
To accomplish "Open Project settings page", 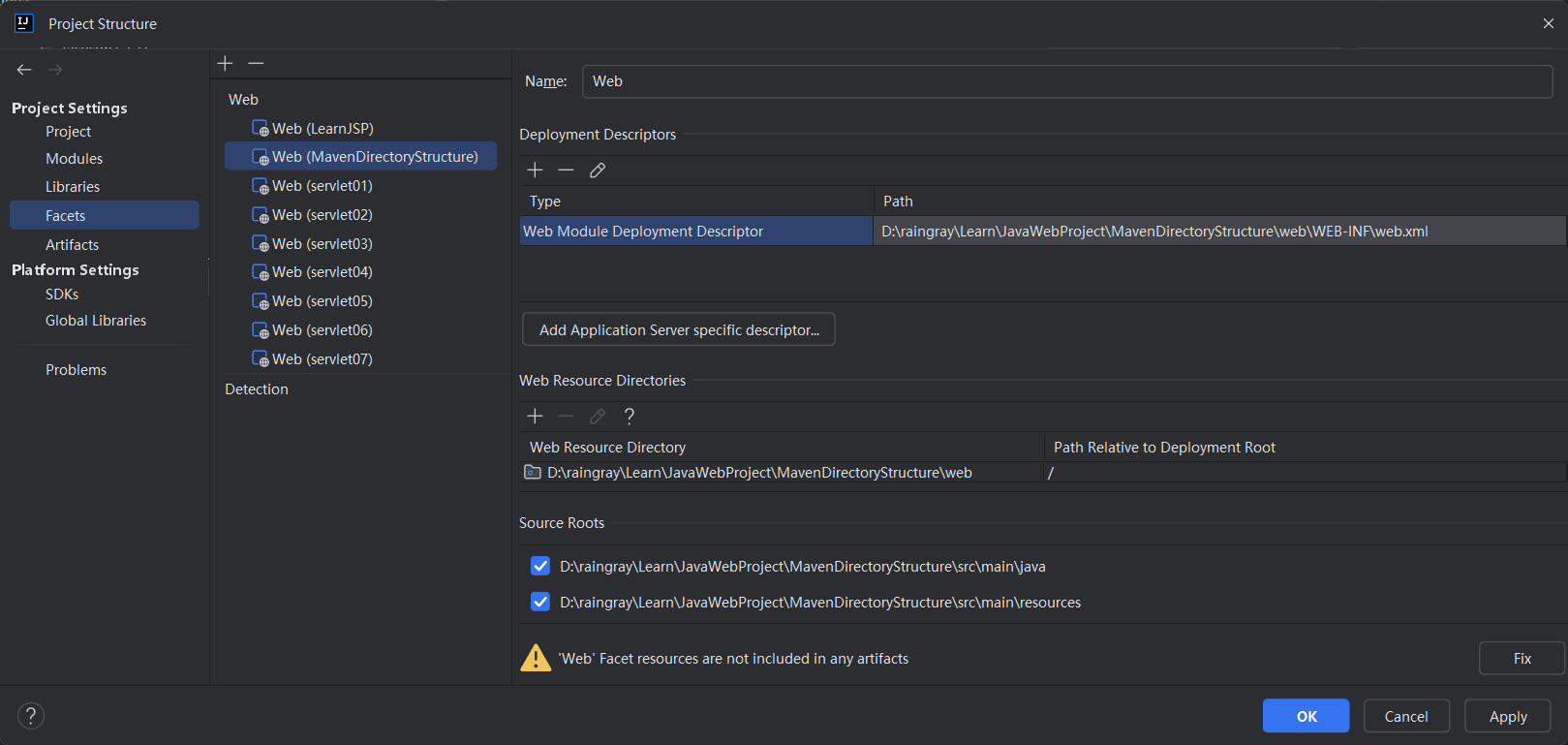I will [68, 132].
